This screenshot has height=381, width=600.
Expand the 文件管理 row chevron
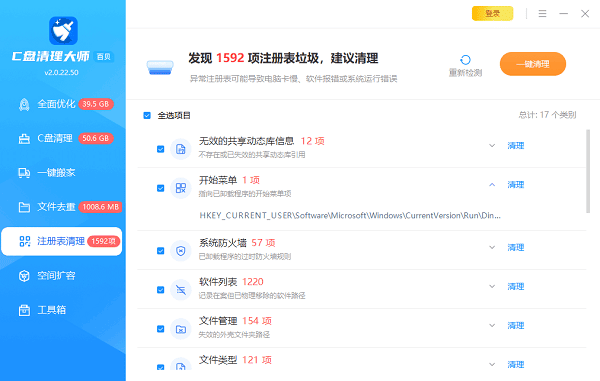(x=492, y=326)
